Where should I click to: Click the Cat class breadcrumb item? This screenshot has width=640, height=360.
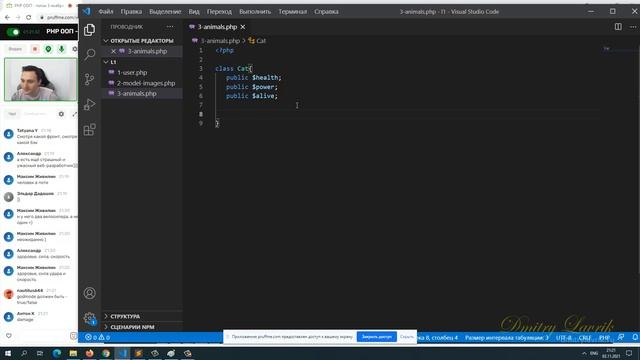click(x=257, y=41)
